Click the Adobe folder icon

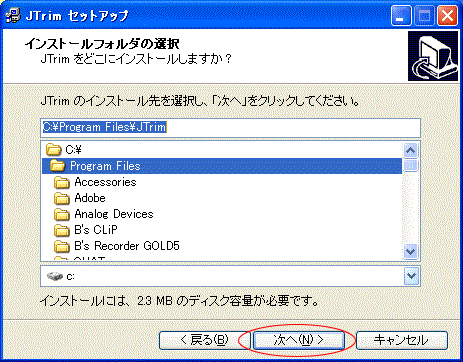[x=62, y=198]
